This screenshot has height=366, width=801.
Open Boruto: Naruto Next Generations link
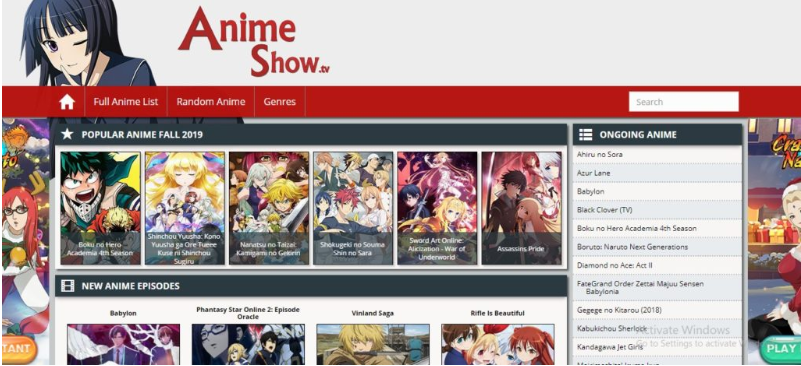(x=632, y=247)
